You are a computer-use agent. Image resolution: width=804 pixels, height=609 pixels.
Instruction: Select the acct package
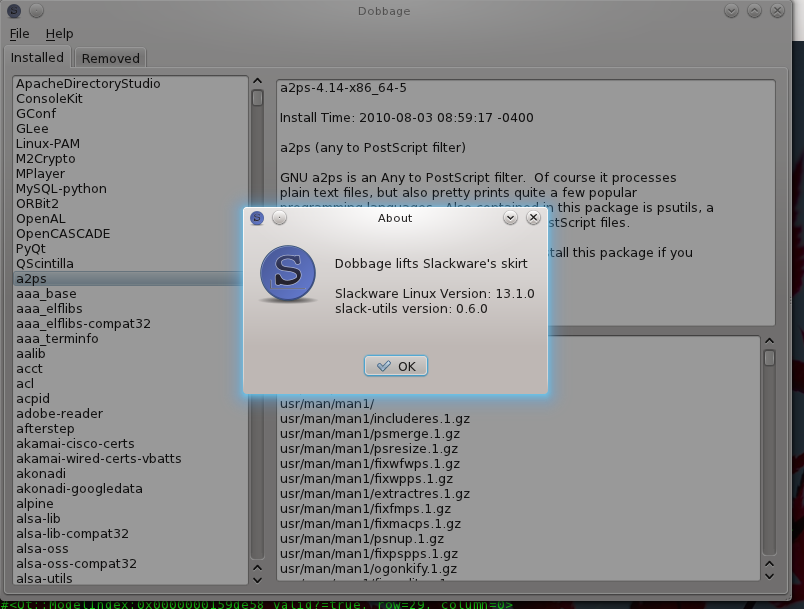(130, 369)
